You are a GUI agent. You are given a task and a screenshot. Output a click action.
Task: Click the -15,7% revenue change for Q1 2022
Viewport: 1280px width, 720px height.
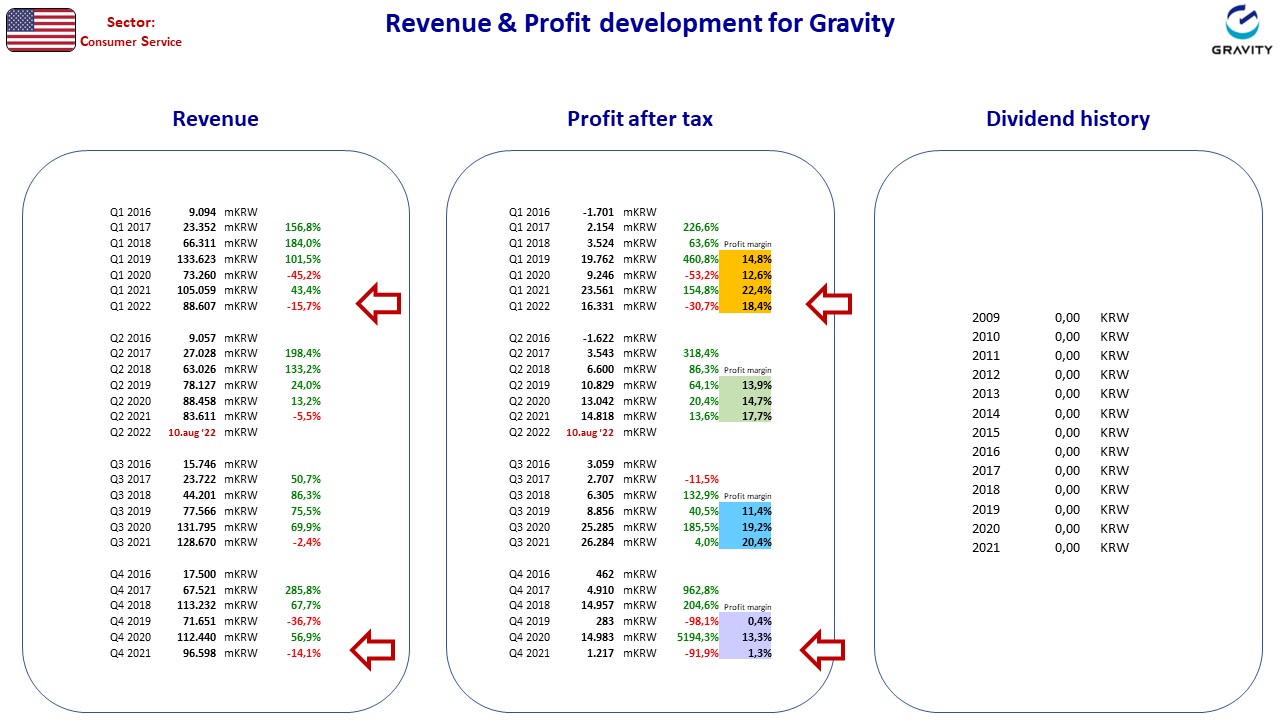point(303,306)
